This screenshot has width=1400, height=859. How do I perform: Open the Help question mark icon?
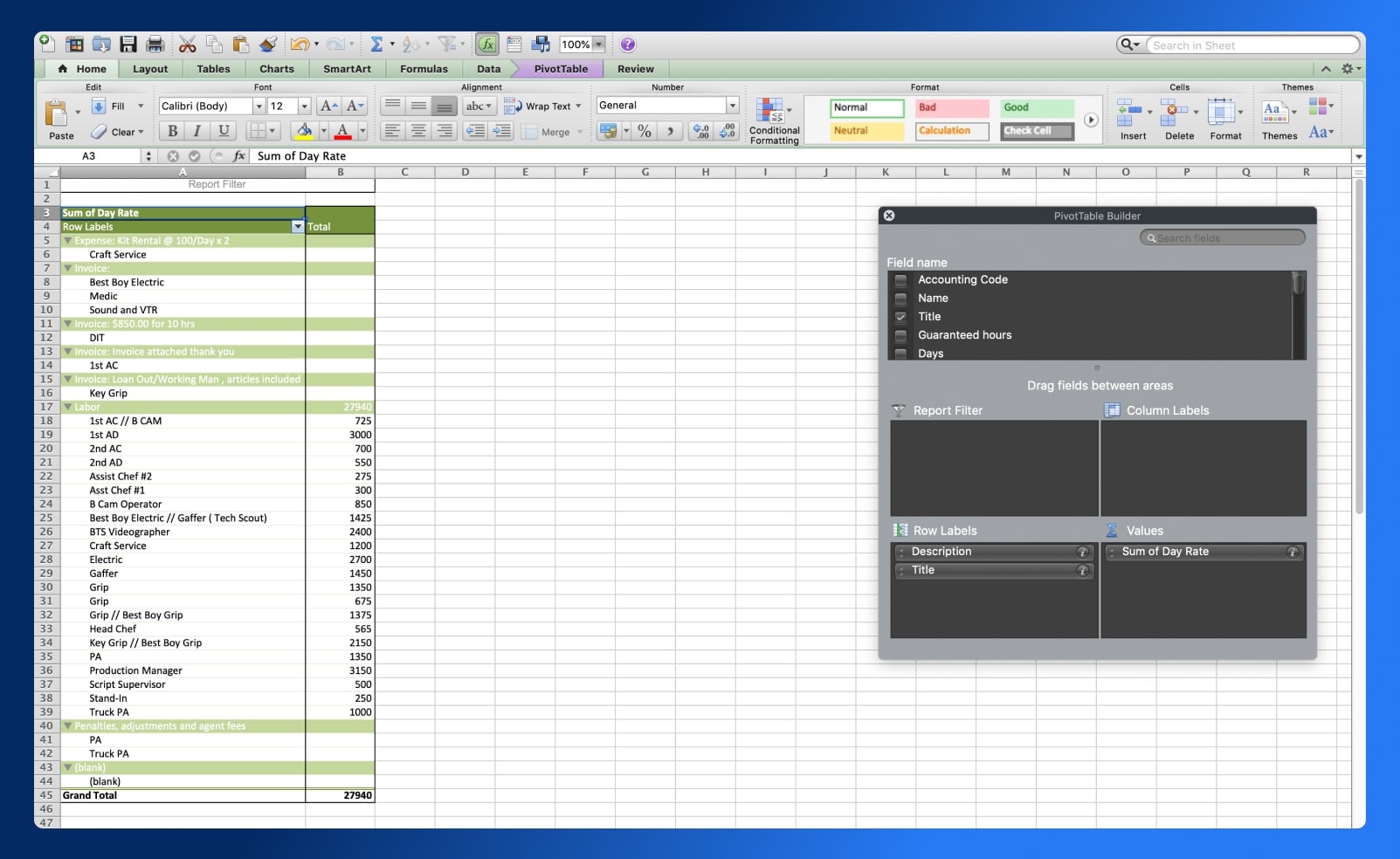pyautogui.click(x=628, y=45)
